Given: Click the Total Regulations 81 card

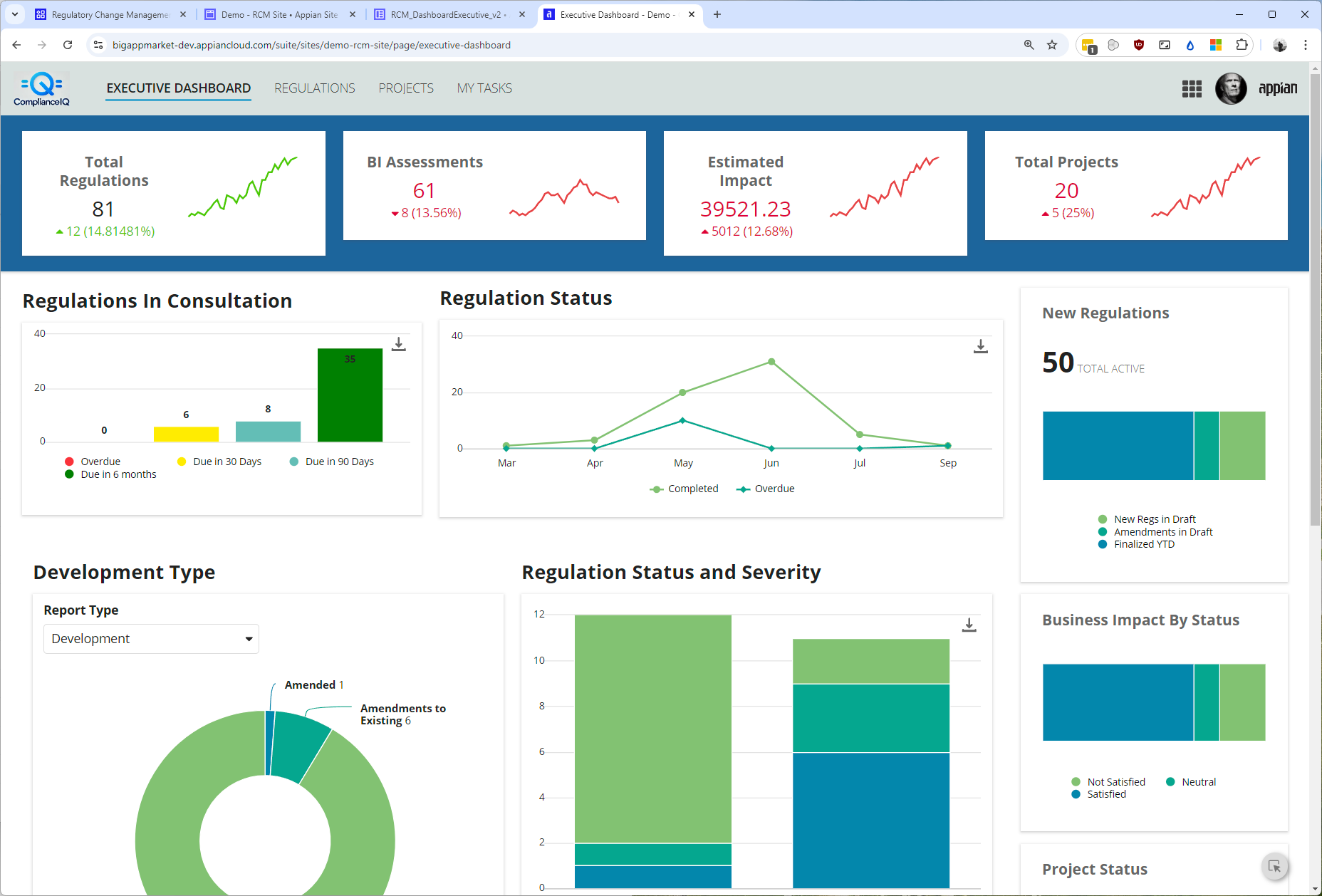Looking at the screenshot, I should [174, 193].
